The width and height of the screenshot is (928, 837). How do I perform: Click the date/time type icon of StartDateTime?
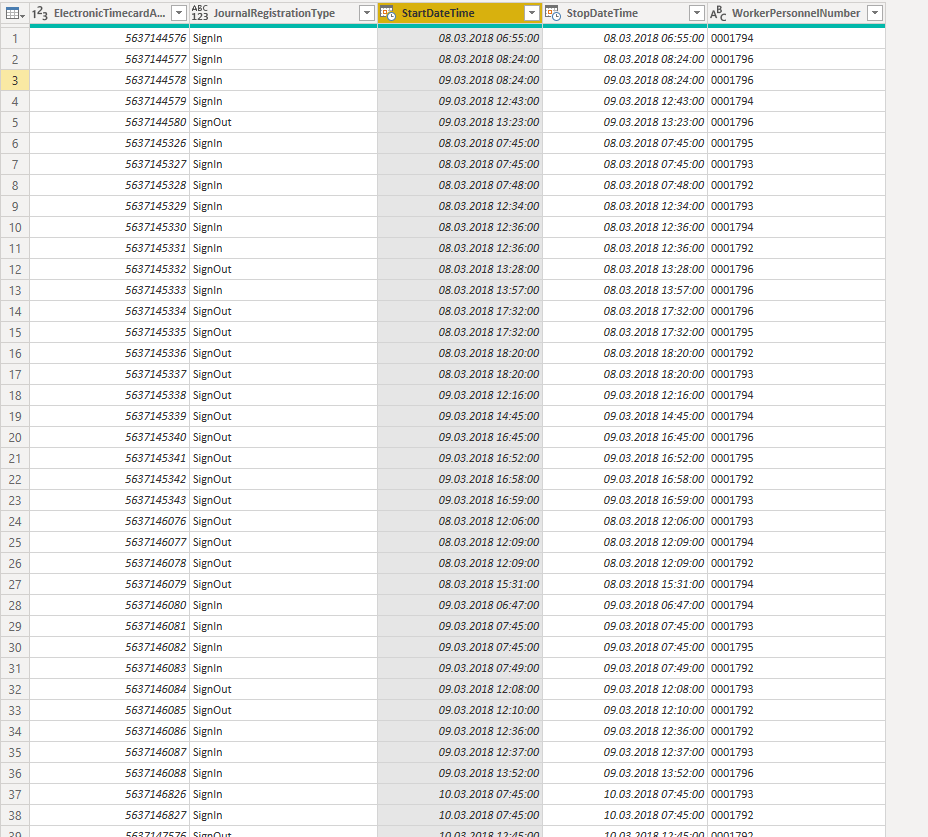tap(388, 13)
